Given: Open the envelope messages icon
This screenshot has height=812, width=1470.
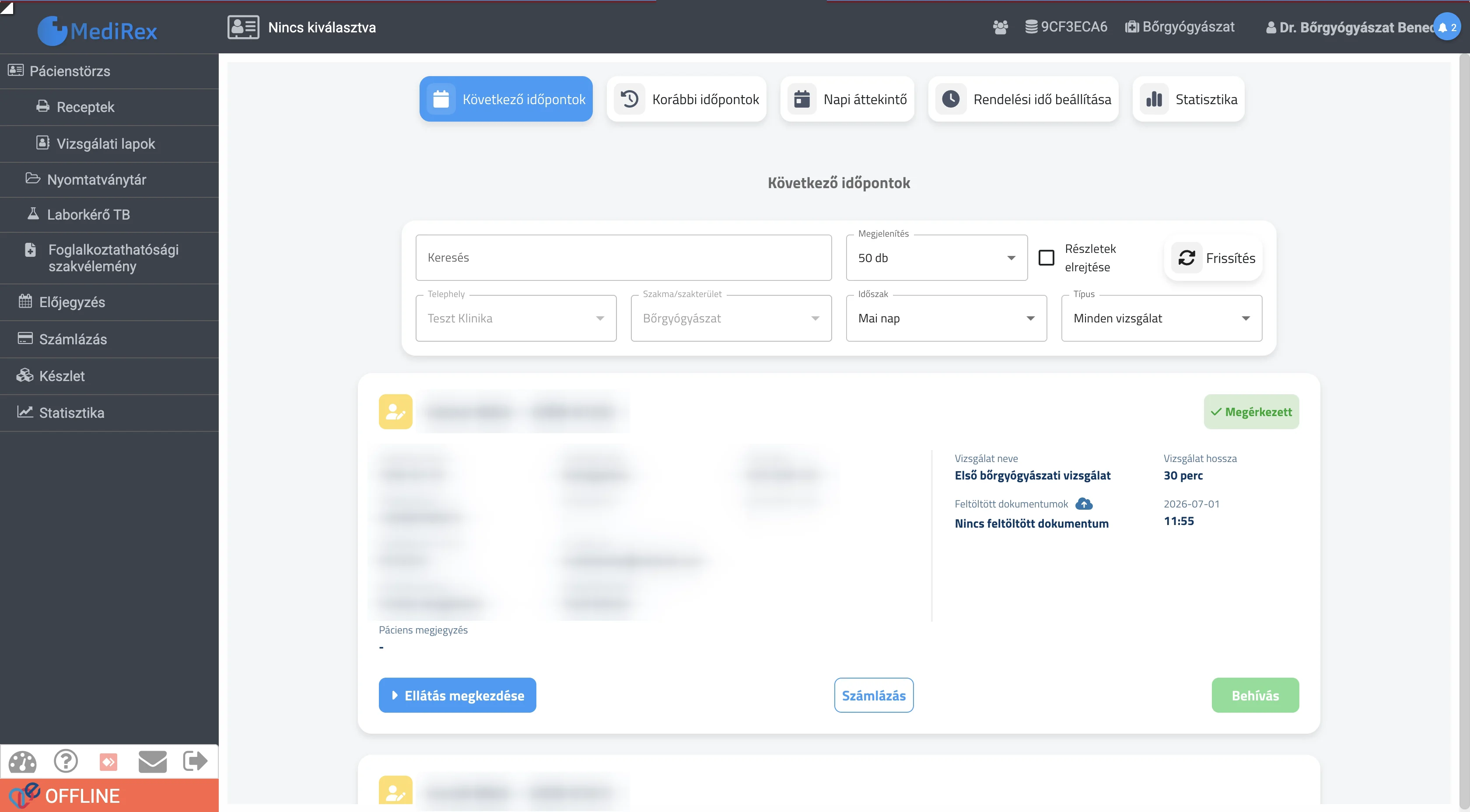Looking at the screenshot, I should pos(152,761).
